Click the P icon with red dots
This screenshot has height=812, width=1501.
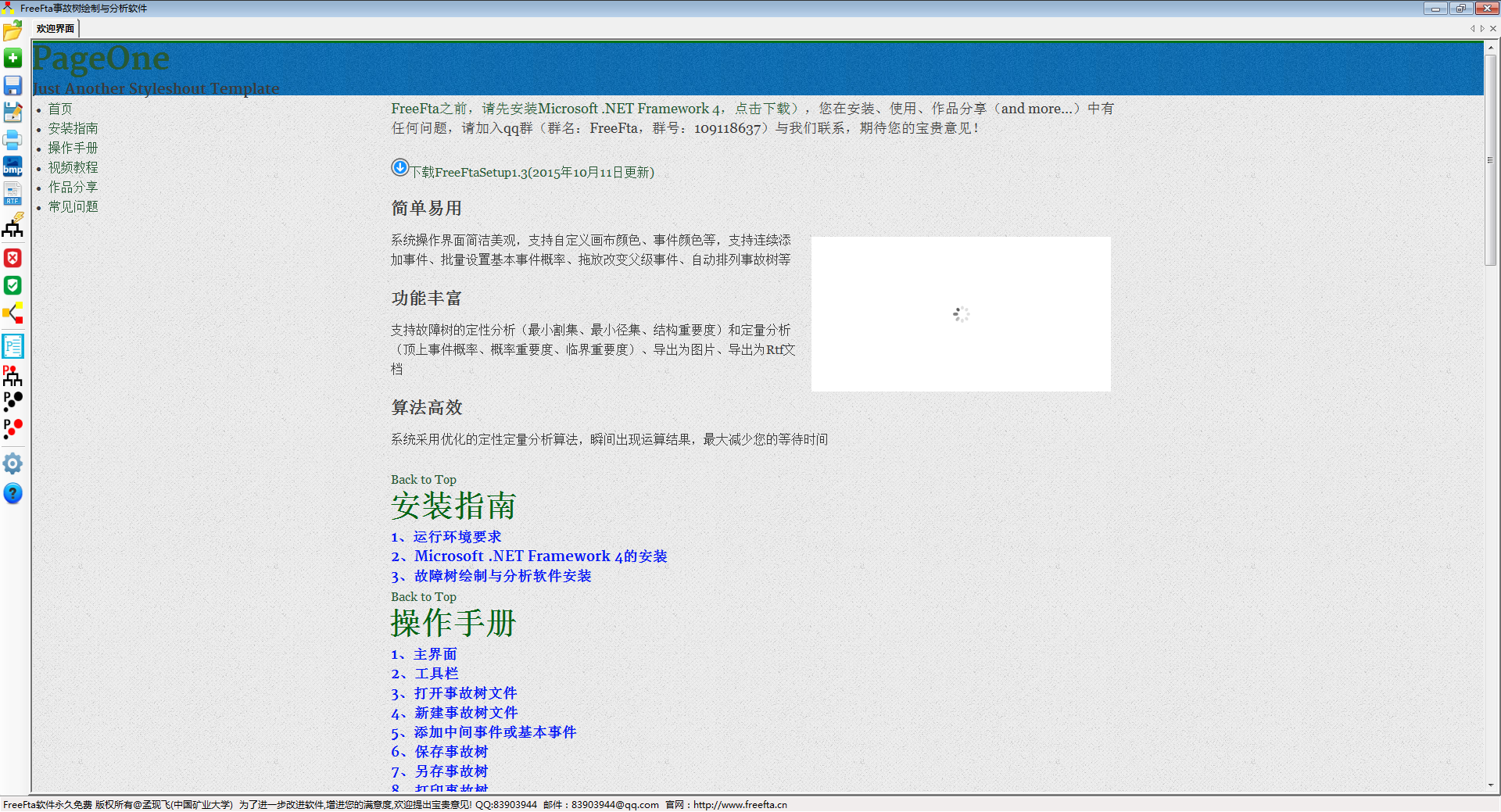[13, 428]
